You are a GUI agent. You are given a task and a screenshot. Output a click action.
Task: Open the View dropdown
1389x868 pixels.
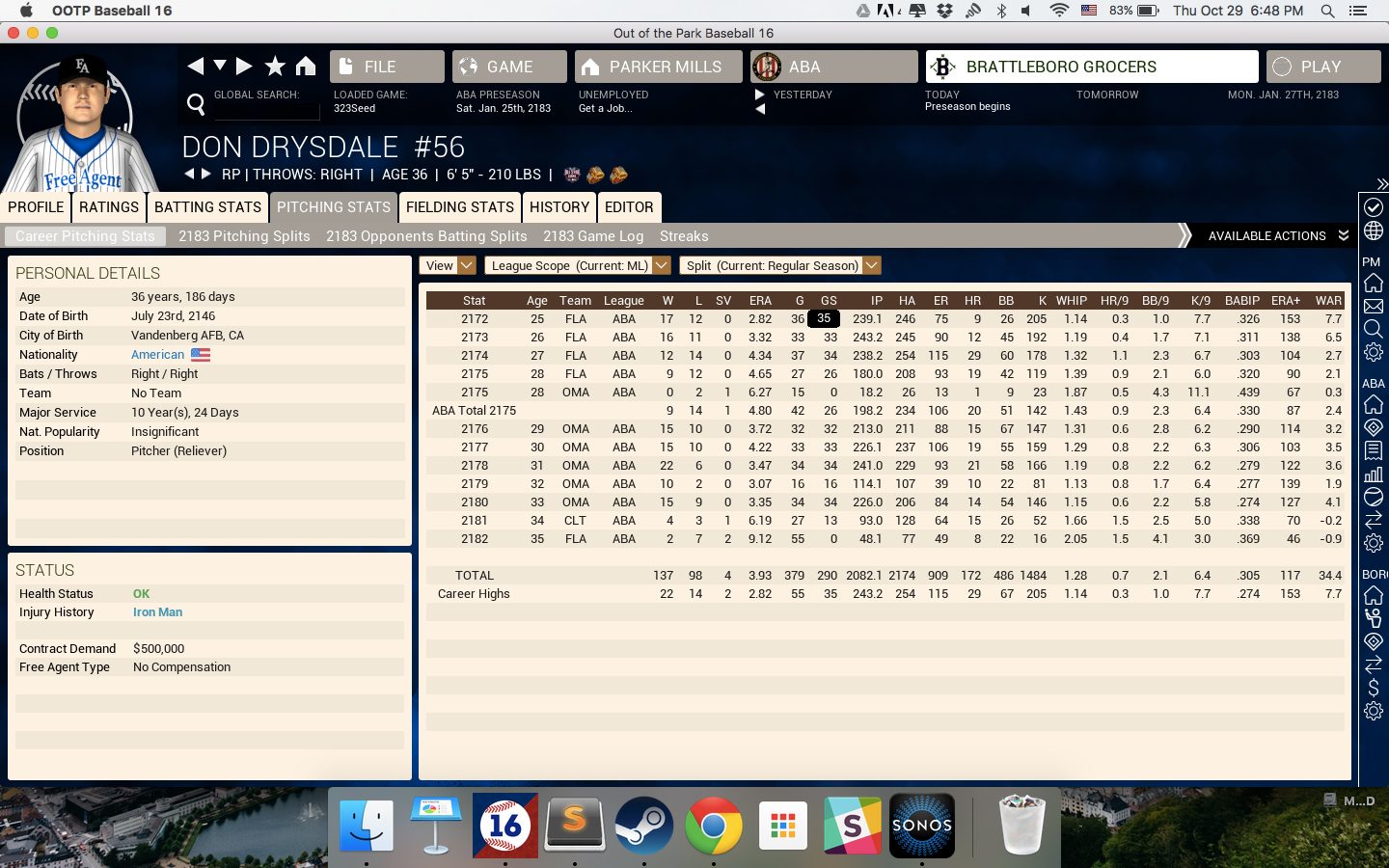click(448, 265)
